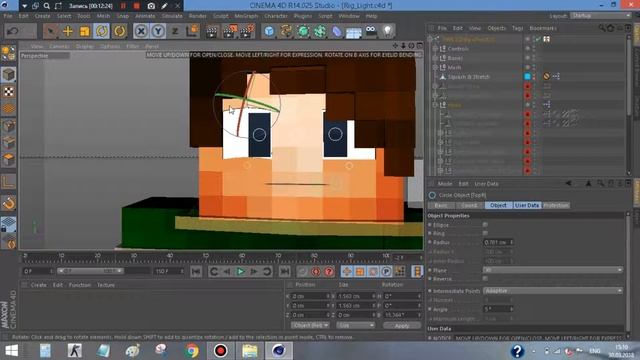Open Edit Render Settings icon
This screenshot has width=640, height=360.
click(247, 31)
